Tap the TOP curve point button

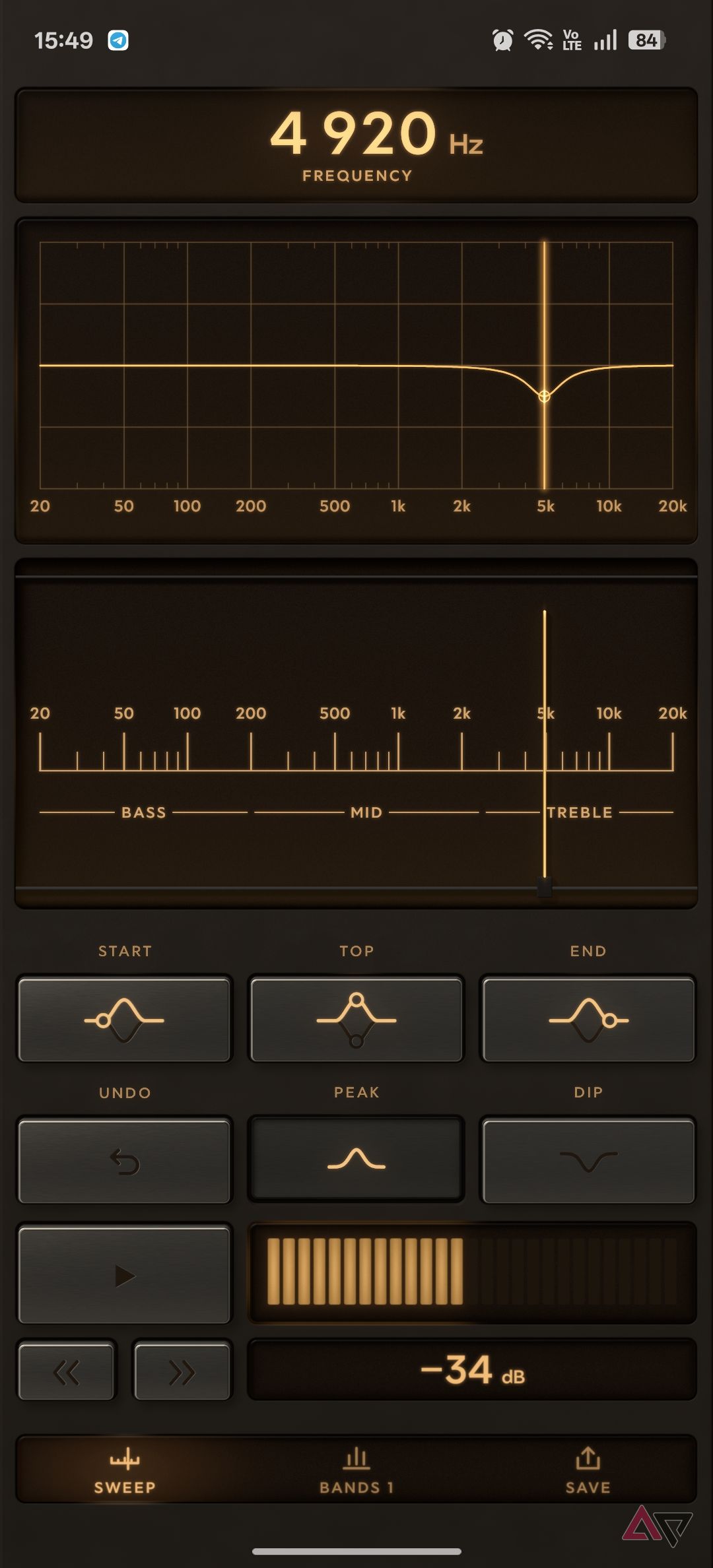[356, 1020]
